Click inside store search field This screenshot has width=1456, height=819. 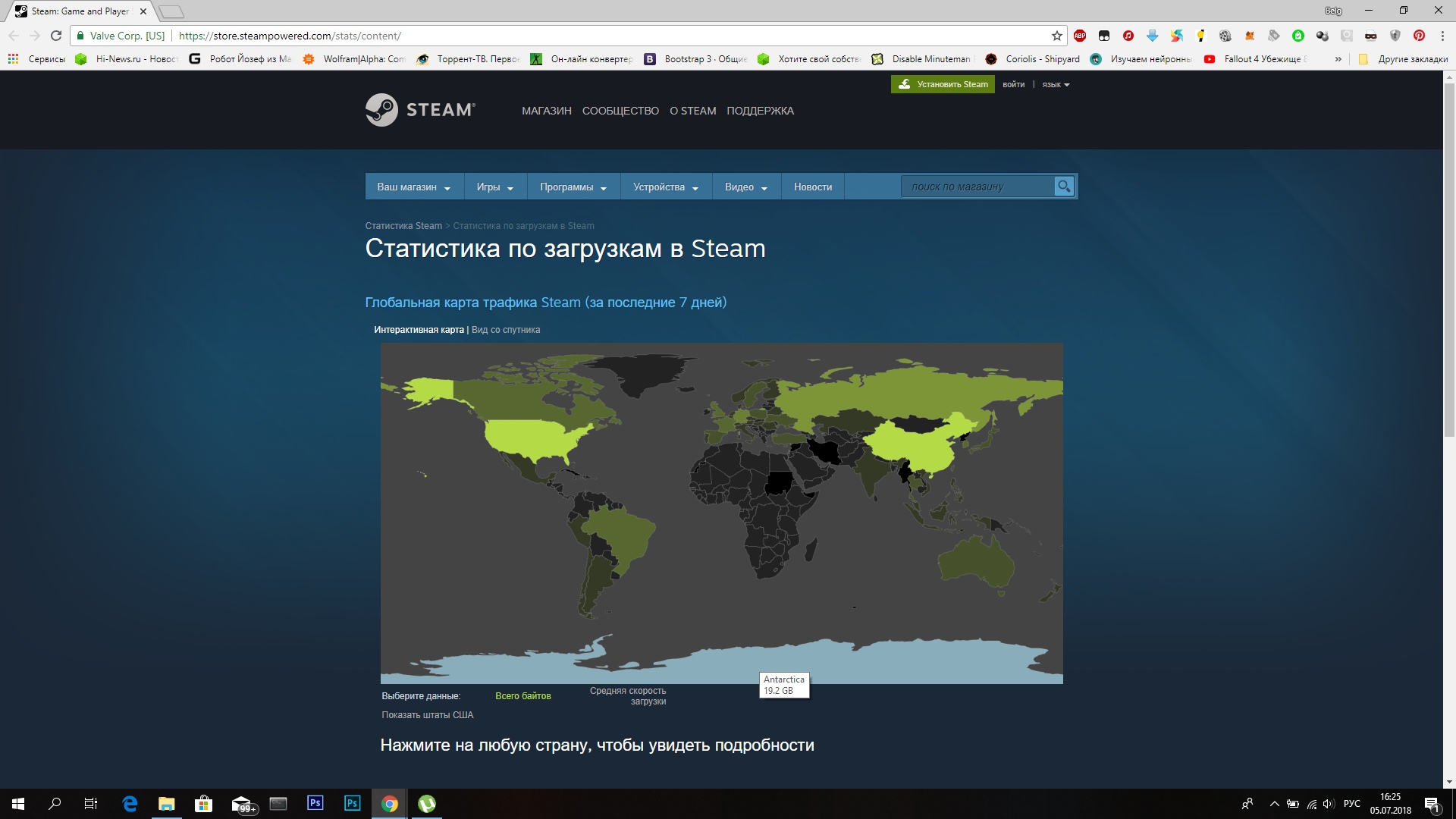pyautogui.click(x=977, y=187)
